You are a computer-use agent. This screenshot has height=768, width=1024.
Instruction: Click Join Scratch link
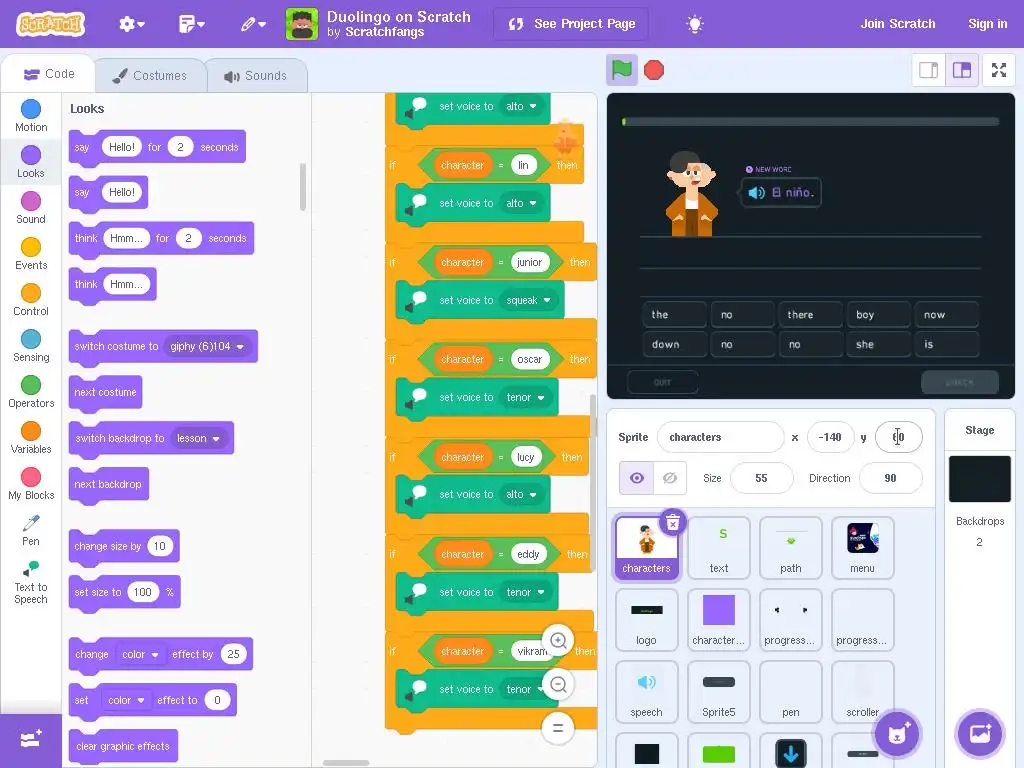(x=898, y=24)
